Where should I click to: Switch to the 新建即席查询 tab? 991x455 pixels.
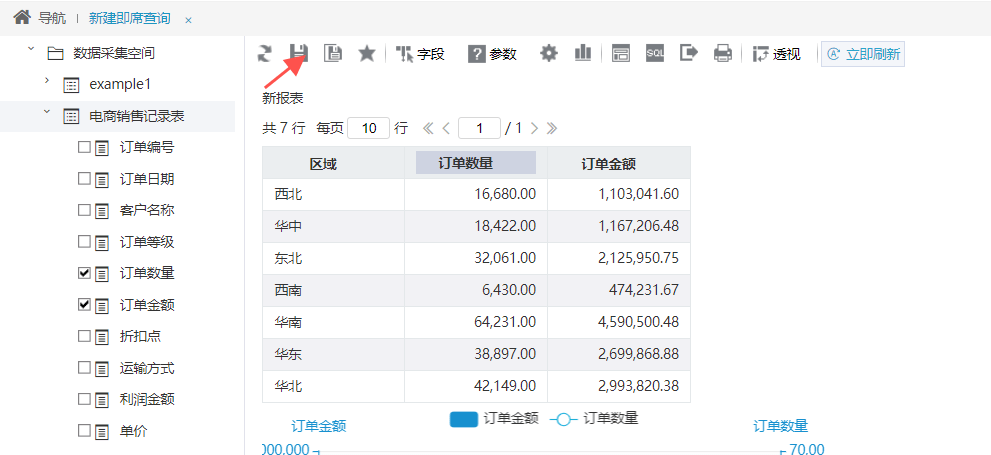130,18
